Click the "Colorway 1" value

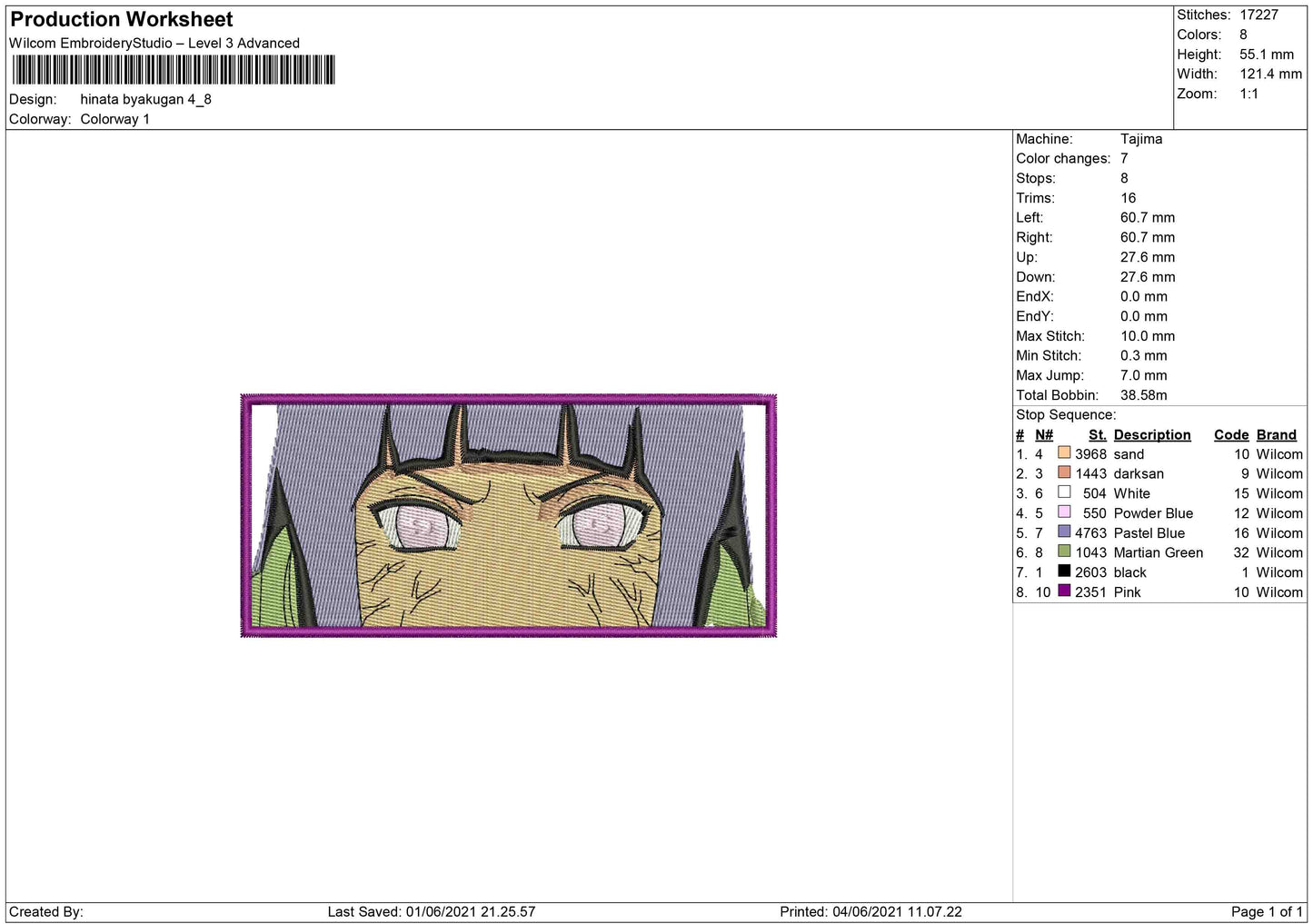tap(114, 119)
